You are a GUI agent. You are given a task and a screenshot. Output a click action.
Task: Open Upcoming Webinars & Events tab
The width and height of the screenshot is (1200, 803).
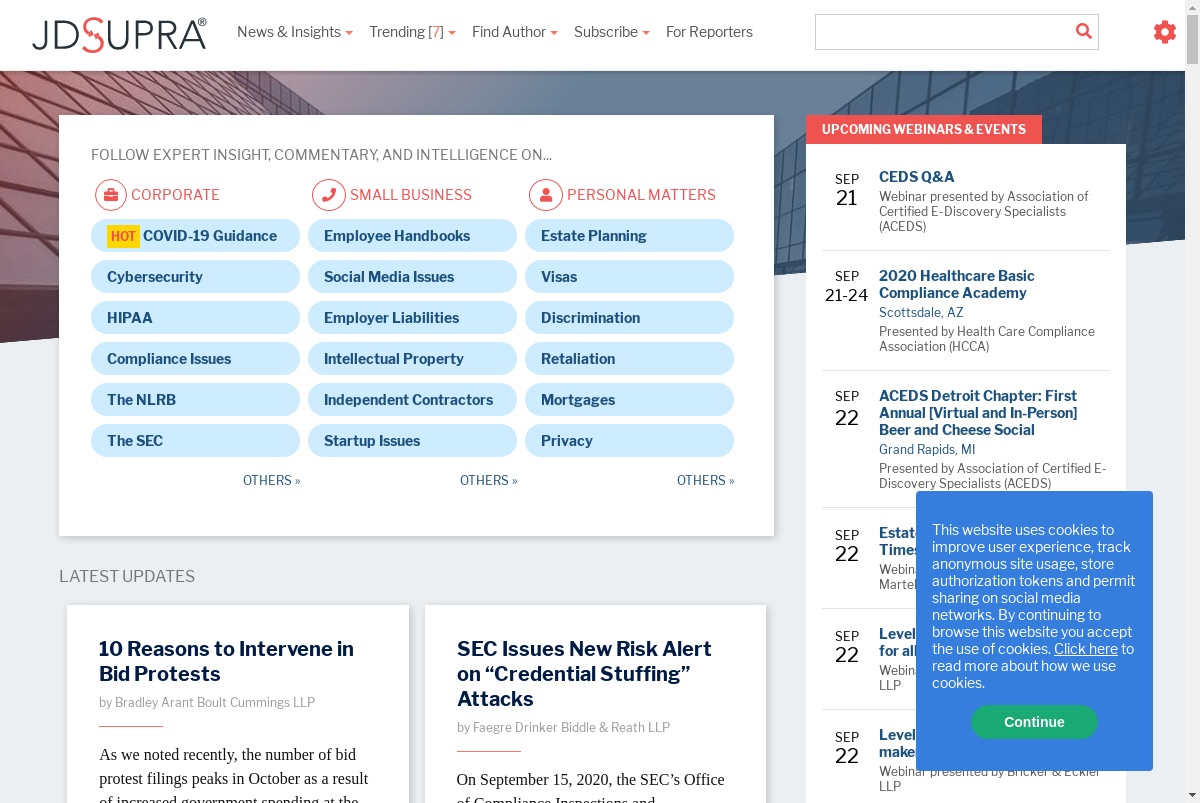point(924,130)
